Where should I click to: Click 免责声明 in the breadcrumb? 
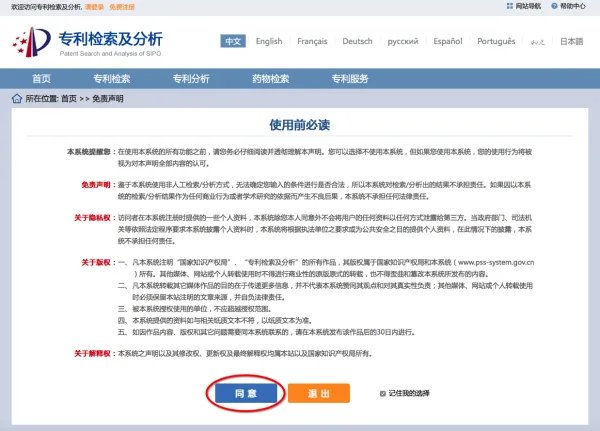[108, 99]
